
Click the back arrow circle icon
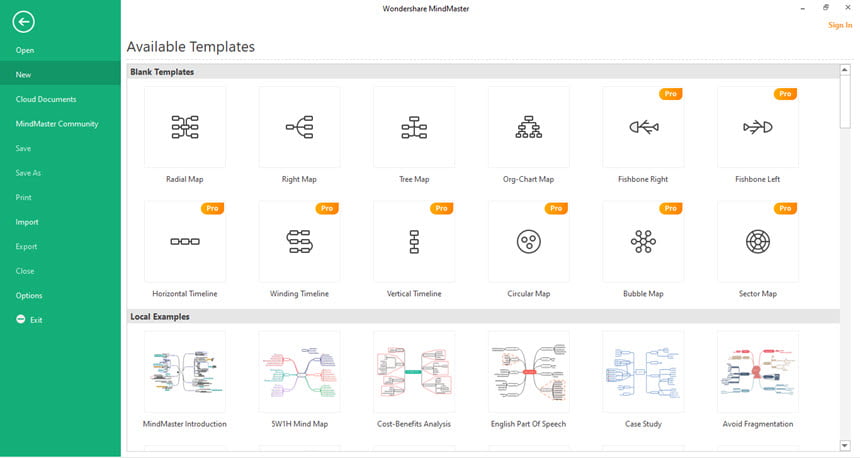pyautogui.click(x=23, y=22)
